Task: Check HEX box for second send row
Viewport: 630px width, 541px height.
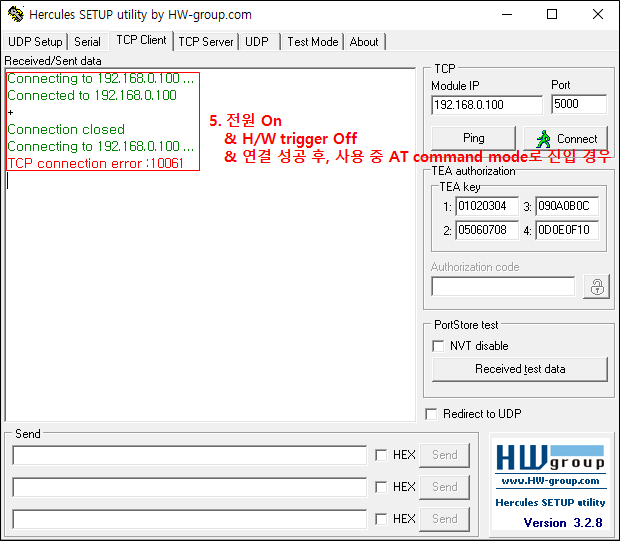Action: (x=381, y=487)
